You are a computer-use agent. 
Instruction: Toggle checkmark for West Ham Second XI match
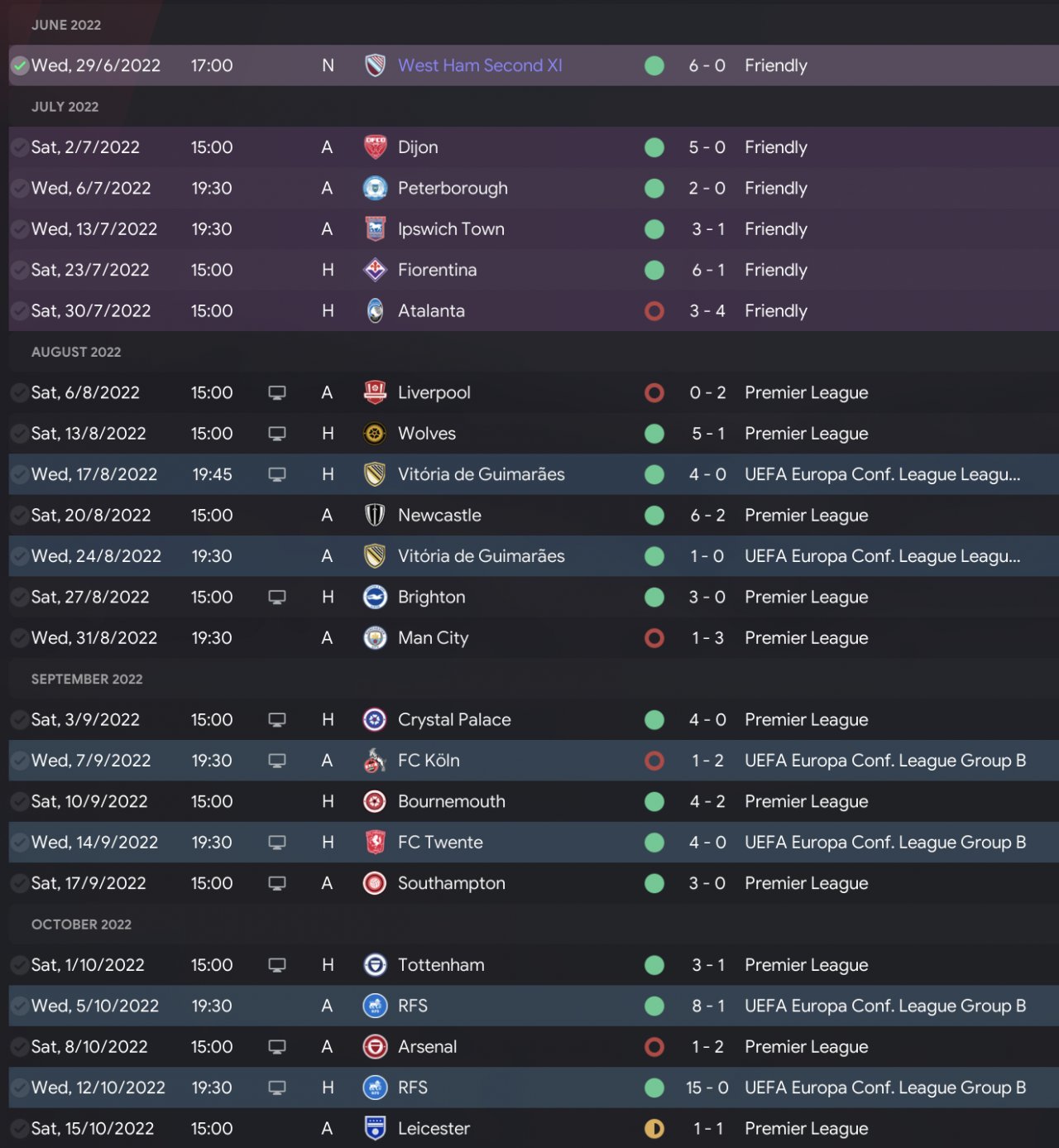coord(19,65)
